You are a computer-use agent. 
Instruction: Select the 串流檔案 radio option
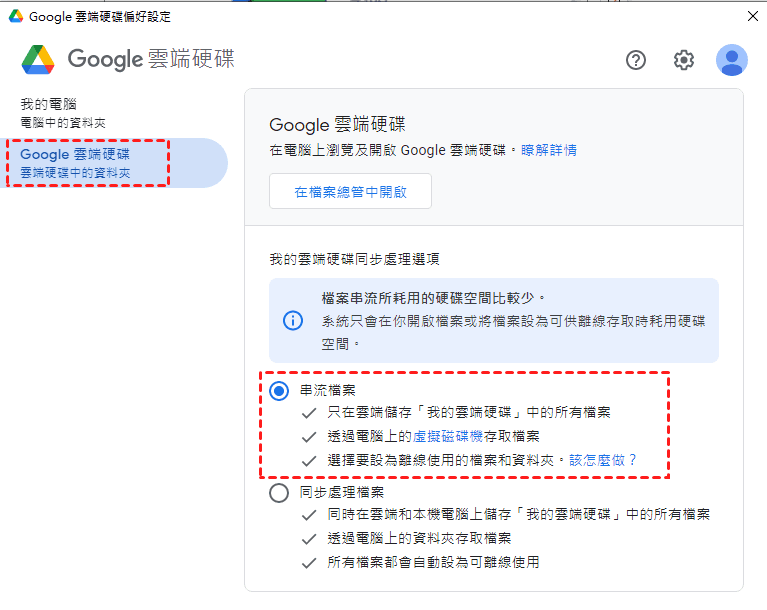point(279,390)
